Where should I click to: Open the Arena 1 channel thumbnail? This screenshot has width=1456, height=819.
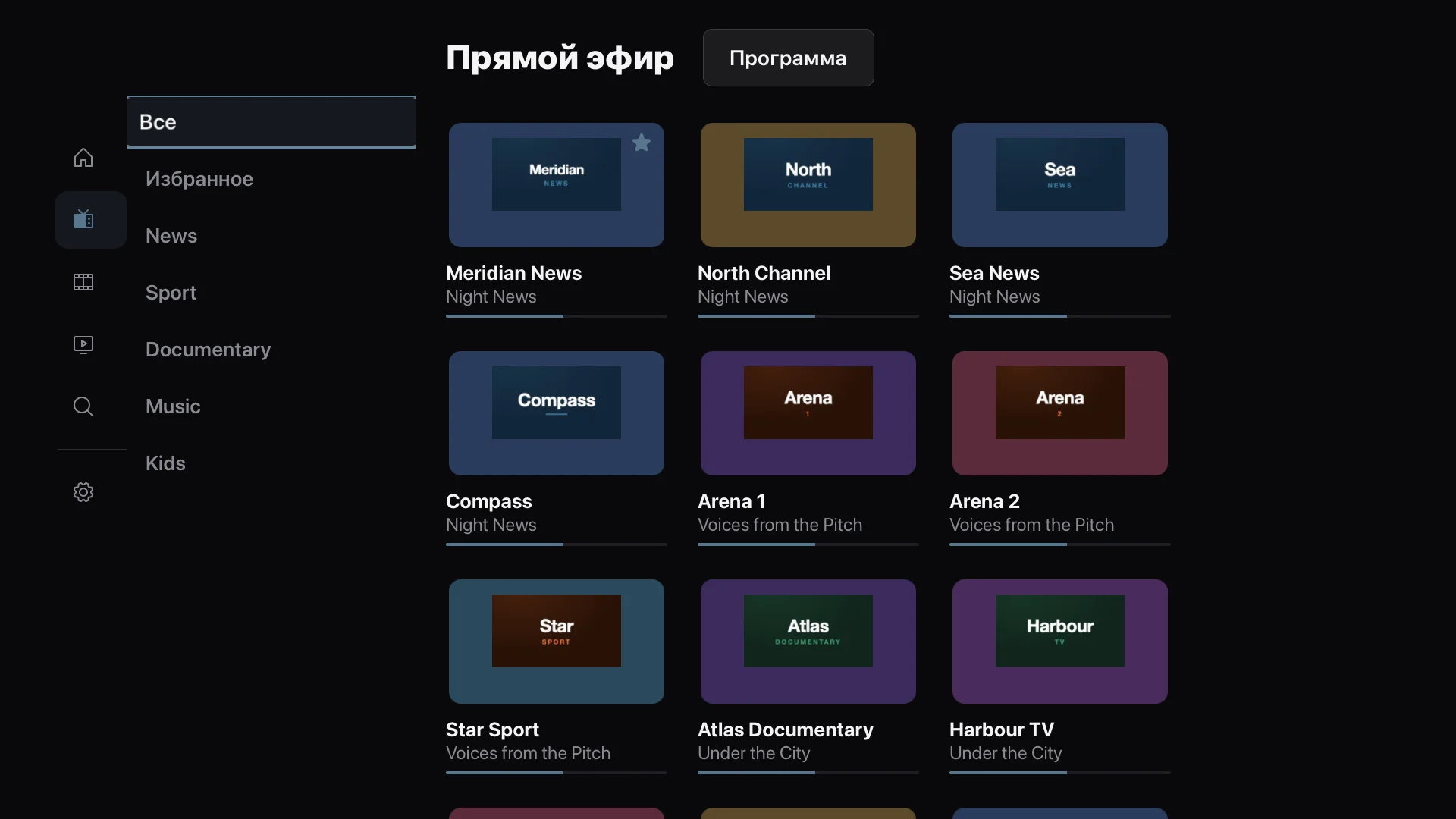point(808,413)
